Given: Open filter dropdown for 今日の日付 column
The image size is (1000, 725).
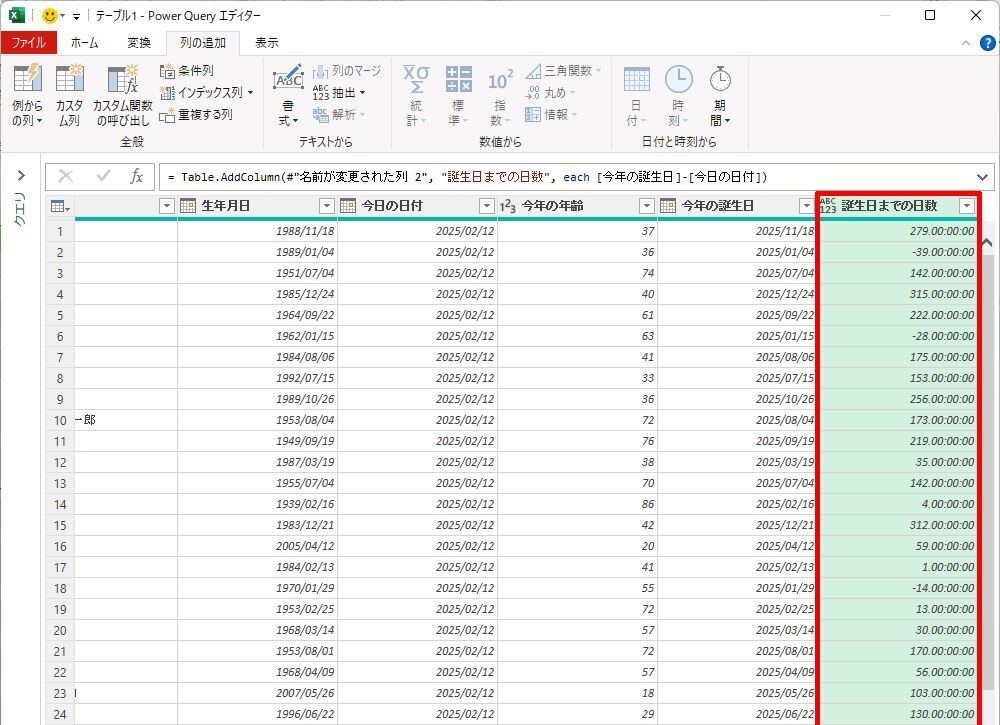Looking at the screenshot, I should [x=487, y=206].
